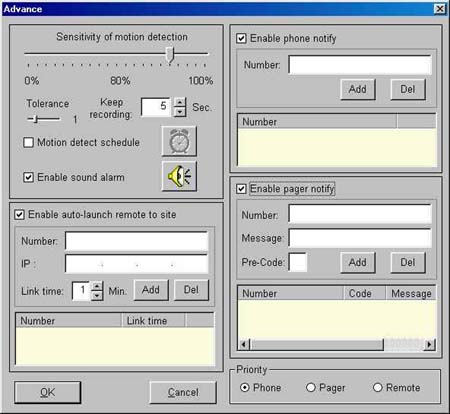Increase Link time minutes with up arrow

click(x=97, y=286)
